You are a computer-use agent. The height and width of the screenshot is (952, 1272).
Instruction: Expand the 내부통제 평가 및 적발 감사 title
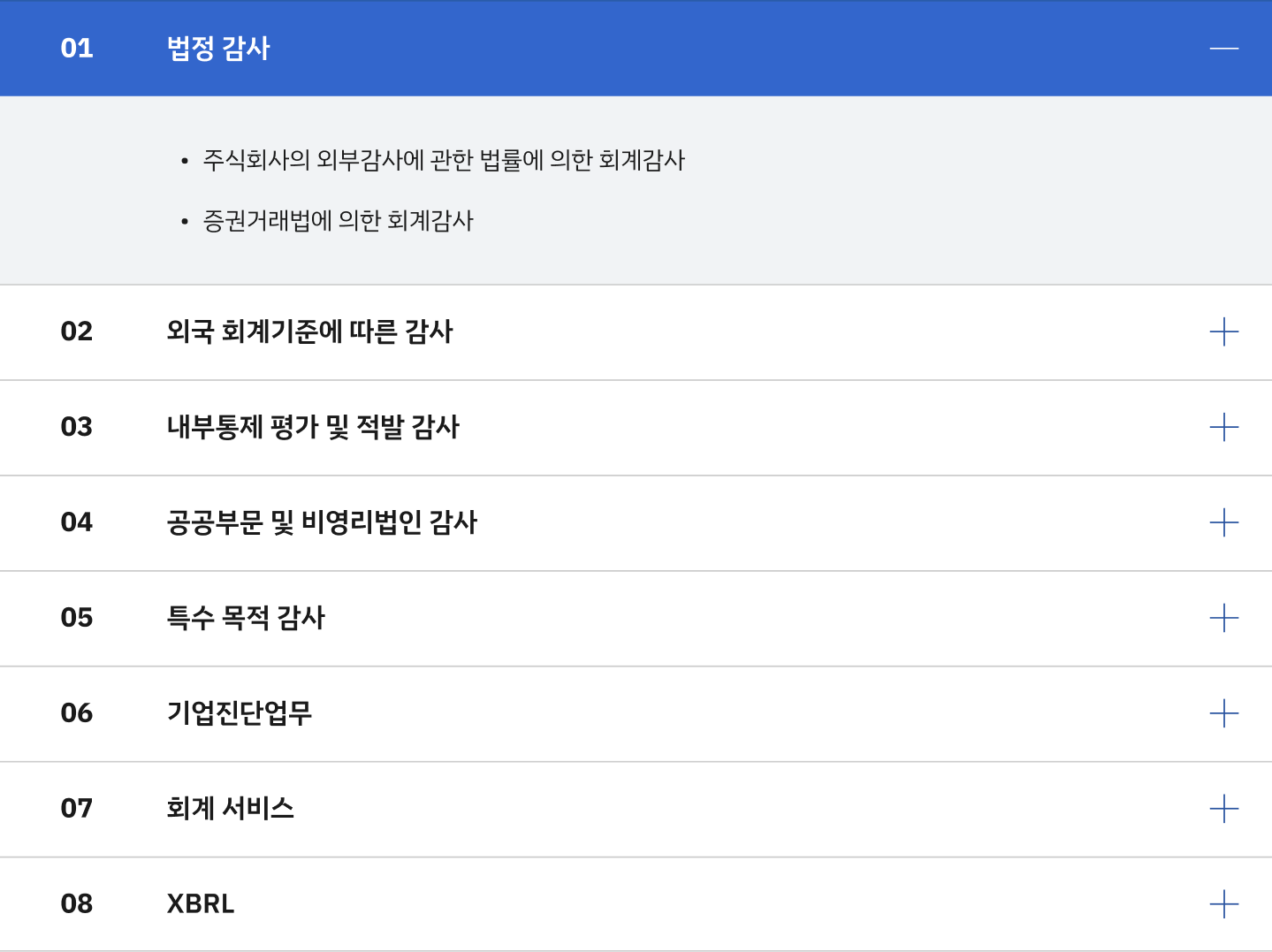tap(313, 428)
